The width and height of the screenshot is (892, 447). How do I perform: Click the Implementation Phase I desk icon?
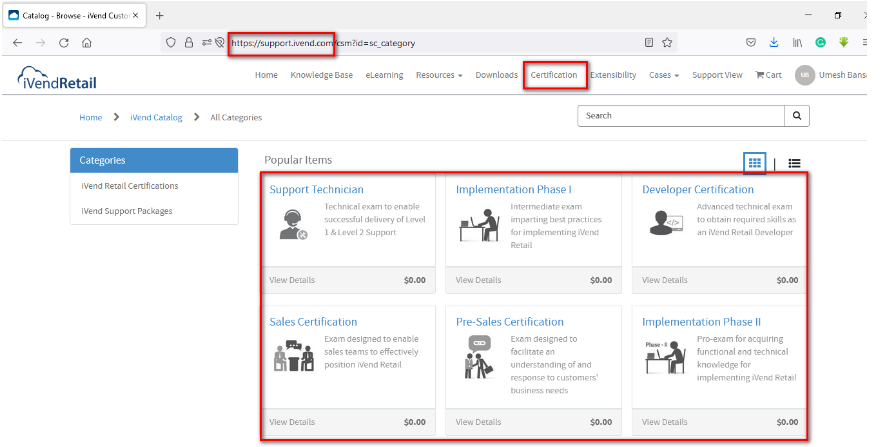[x=480, y=225]
